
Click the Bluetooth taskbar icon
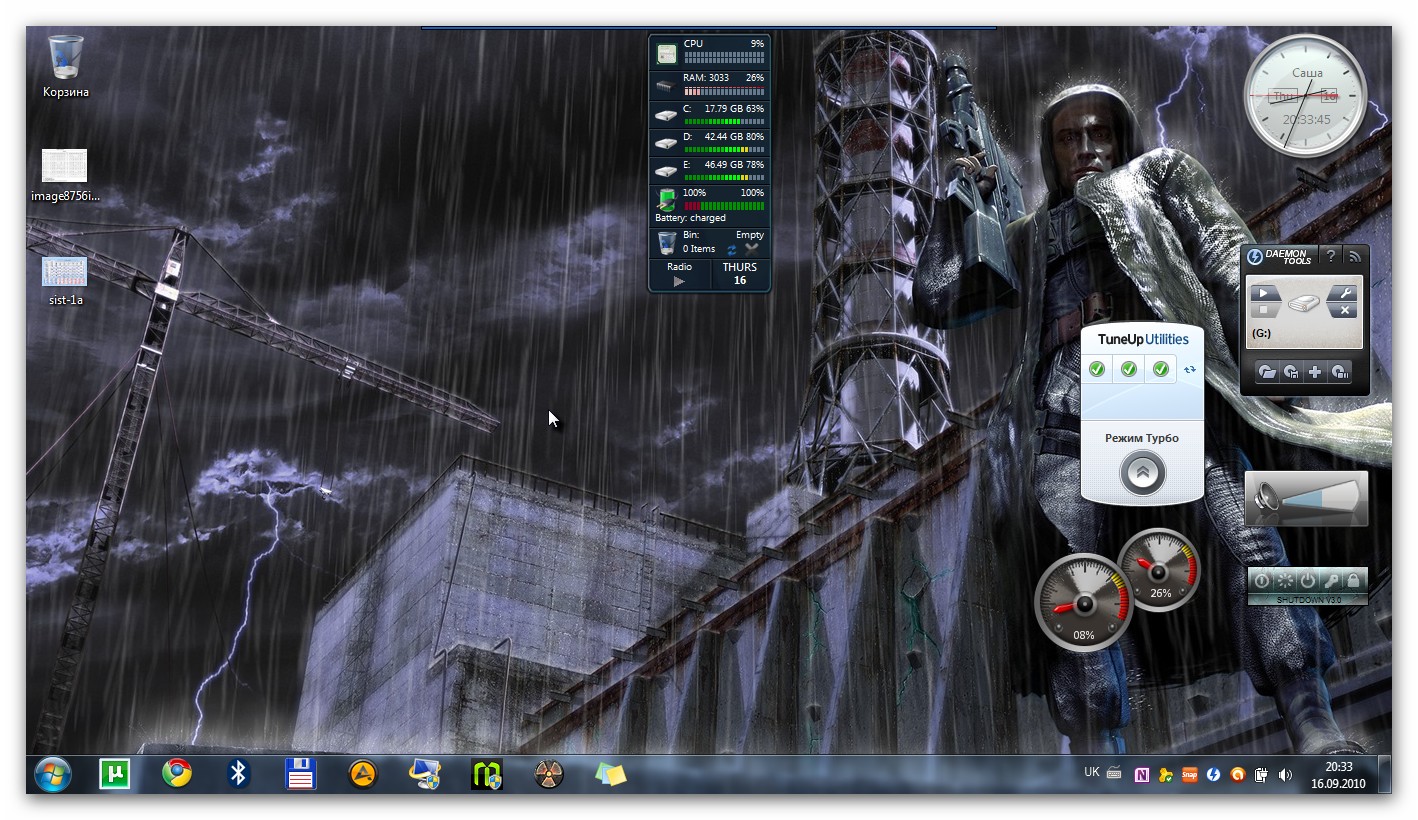tap(238, 774)
